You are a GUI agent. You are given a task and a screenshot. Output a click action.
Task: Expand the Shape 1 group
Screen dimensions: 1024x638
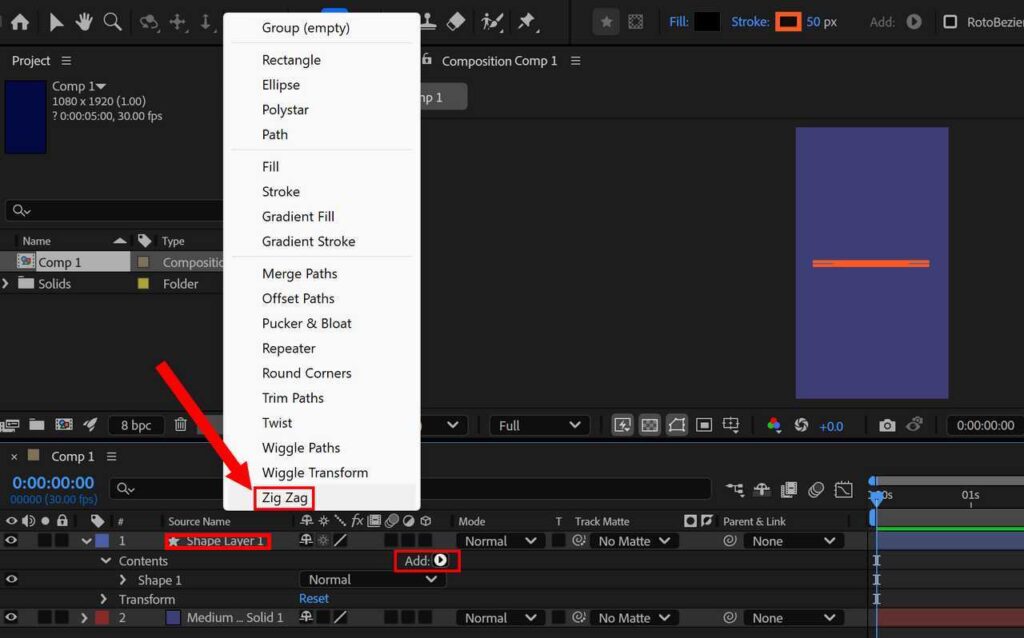pos(123,580)
